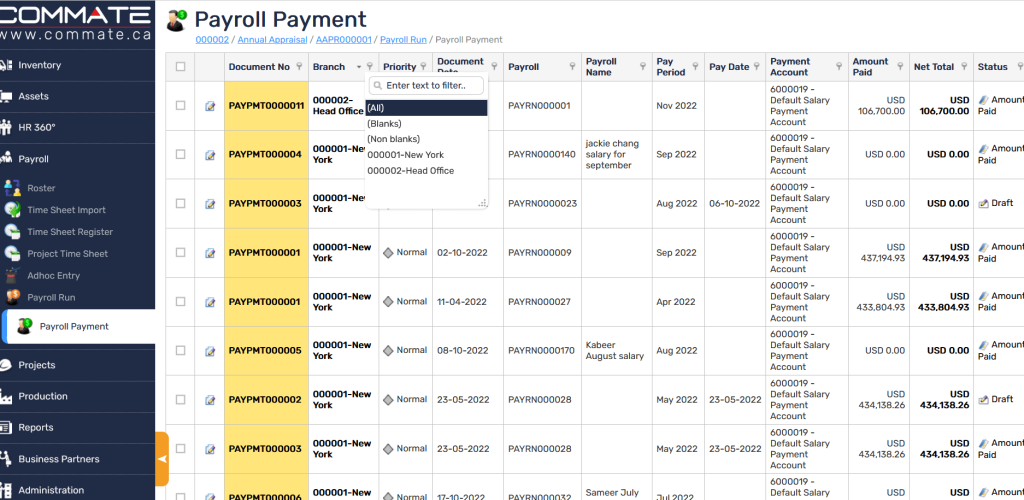Tick the checkbox for PAYPMT000002
This screenshot has height=500, width=1024.
click(x=180, y=399)
